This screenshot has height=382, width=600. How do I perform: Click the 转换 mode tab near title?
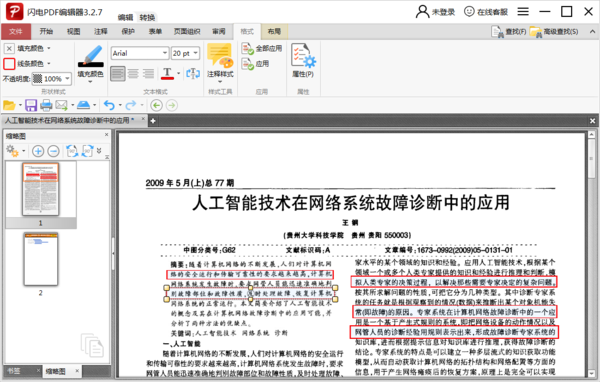click(147, 18)
